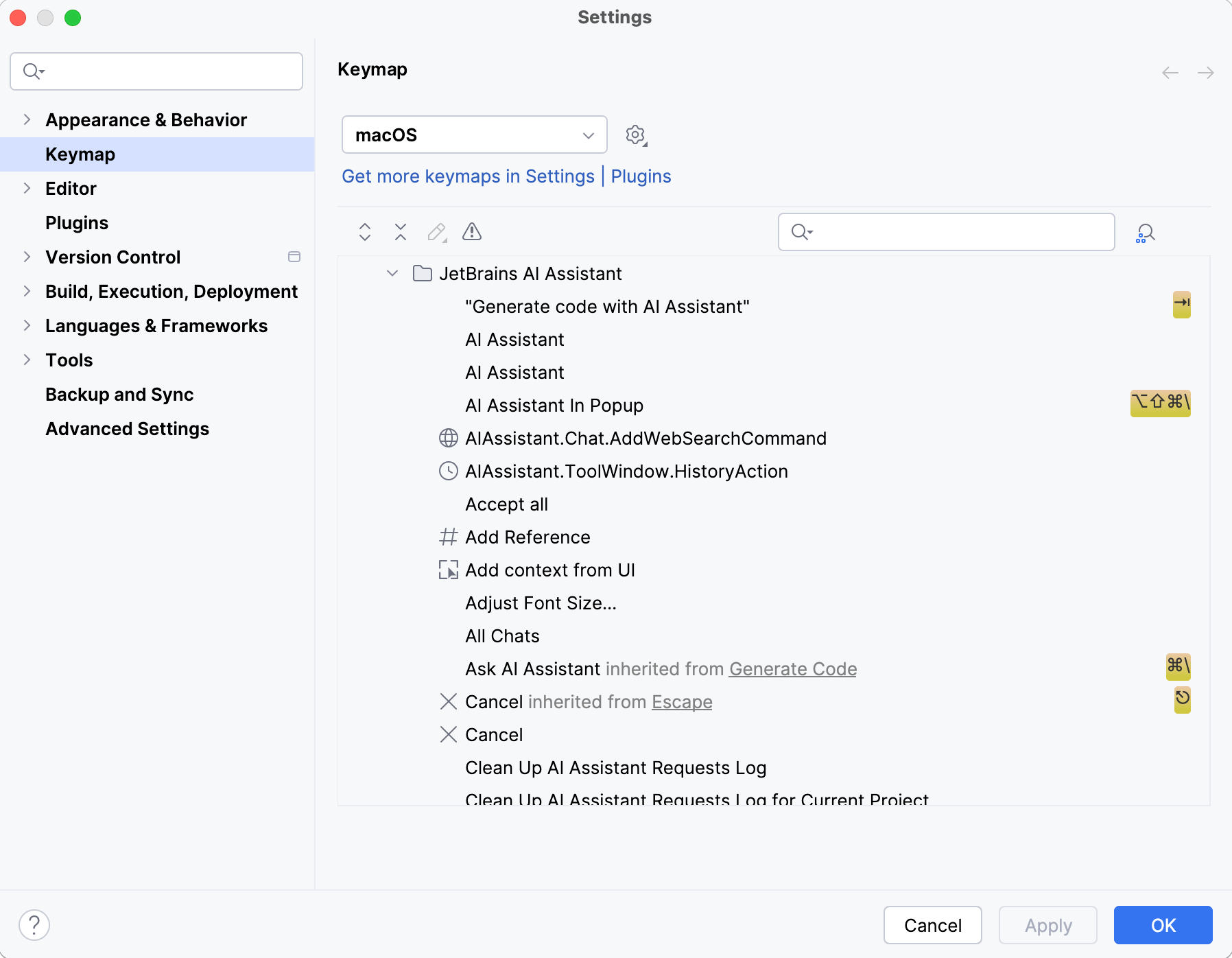The image size is (1232, 958).
Task: Open Plugins settings page in sidebar
Action: click(77, 223)
